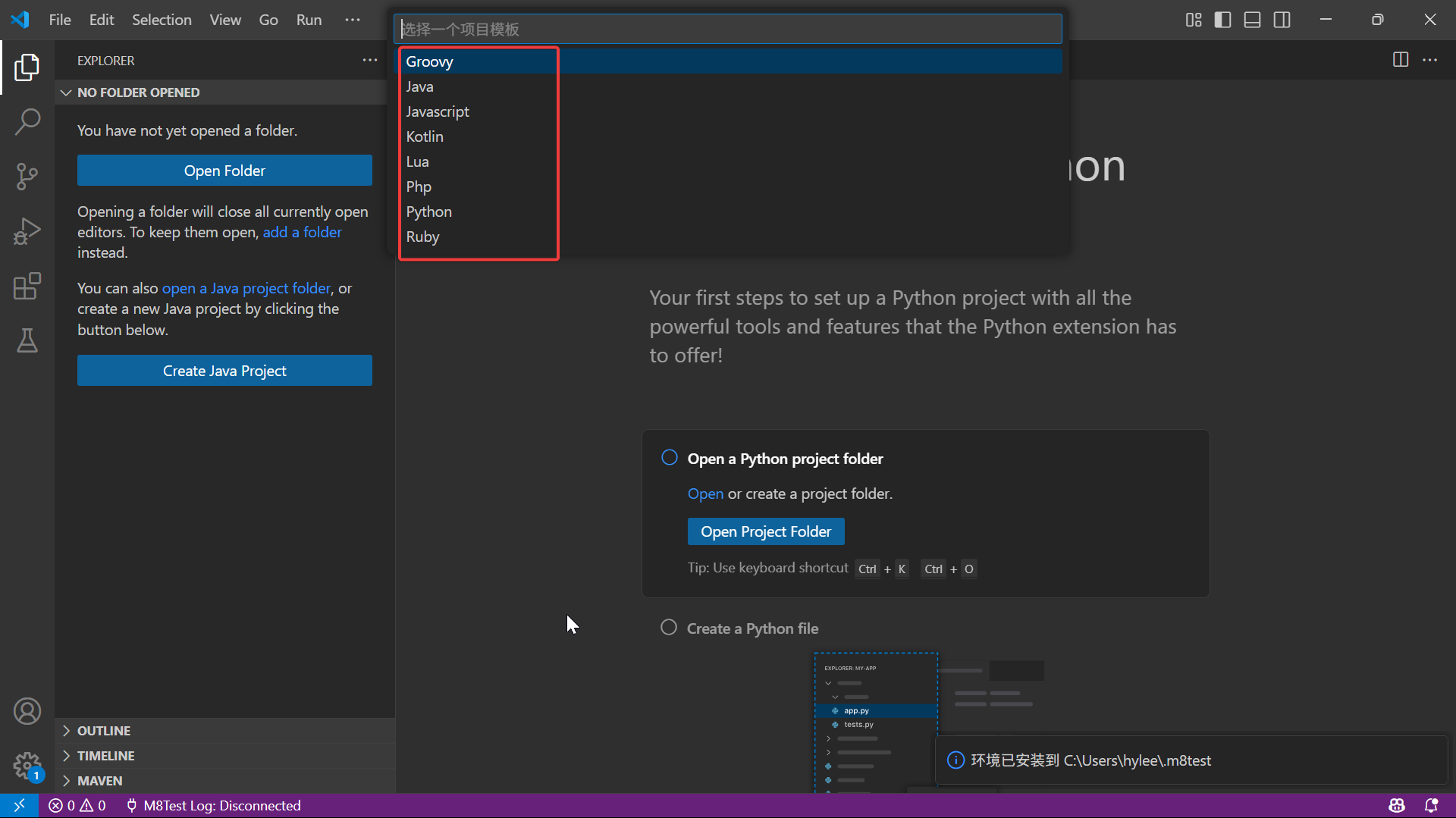Open editor More Actions ellipsis
This screenshot has height=818, width=1456.
(1429, 60)
